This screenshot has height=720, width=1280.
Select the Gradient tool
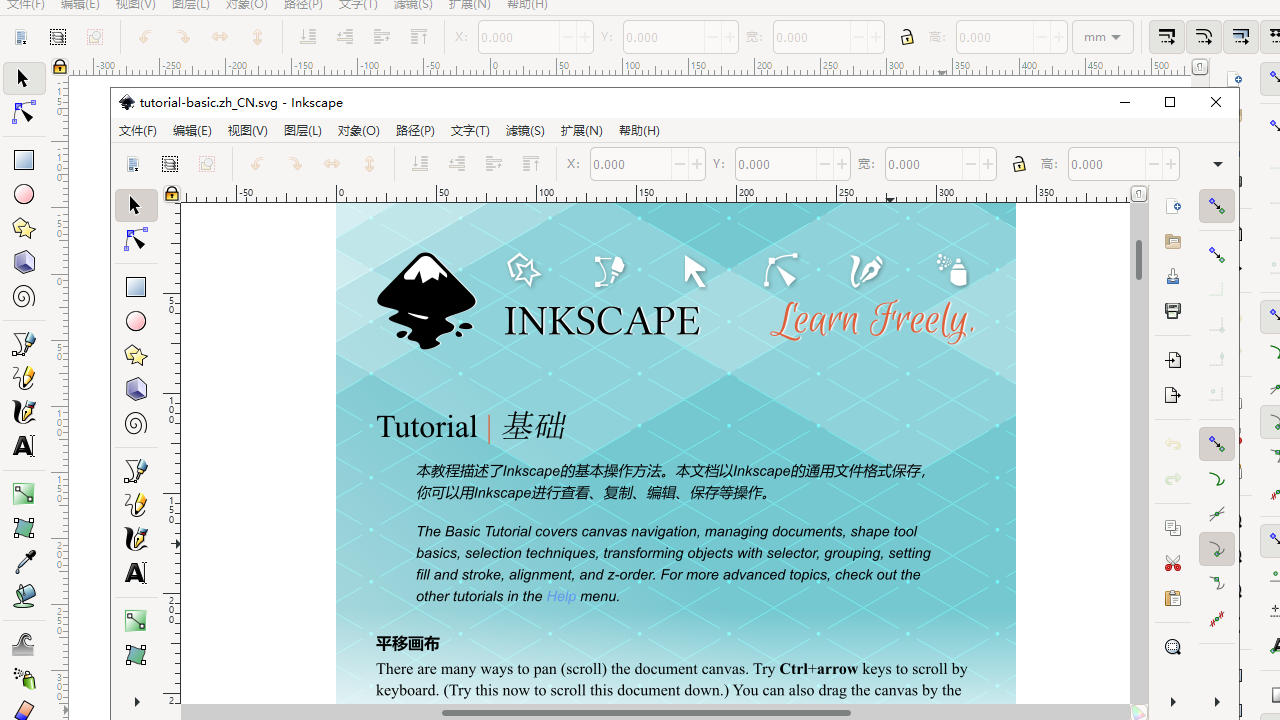(136, 619)
